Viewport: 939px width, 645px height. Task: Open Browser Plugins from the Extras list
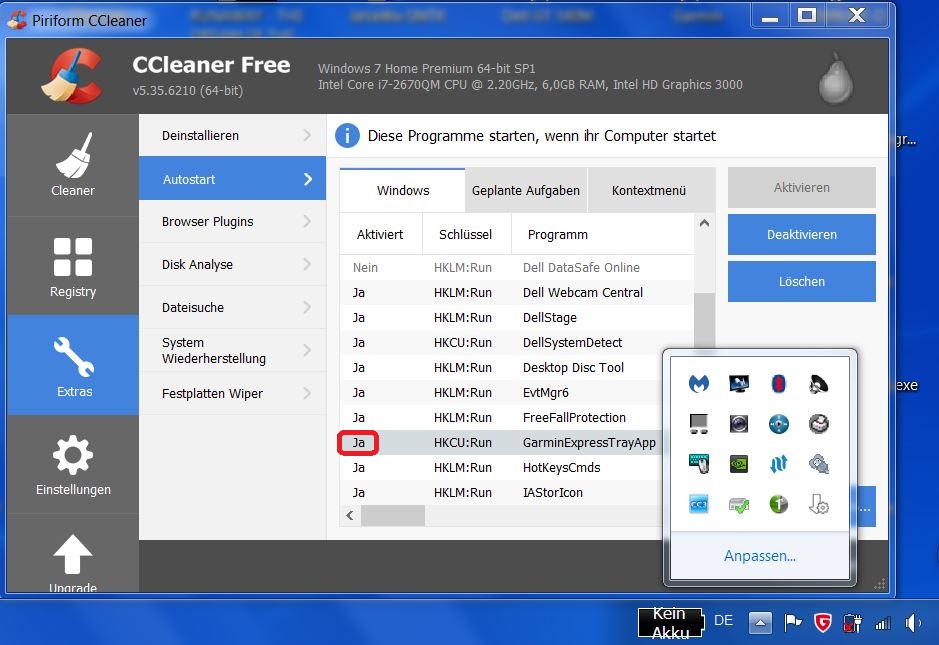232,221
